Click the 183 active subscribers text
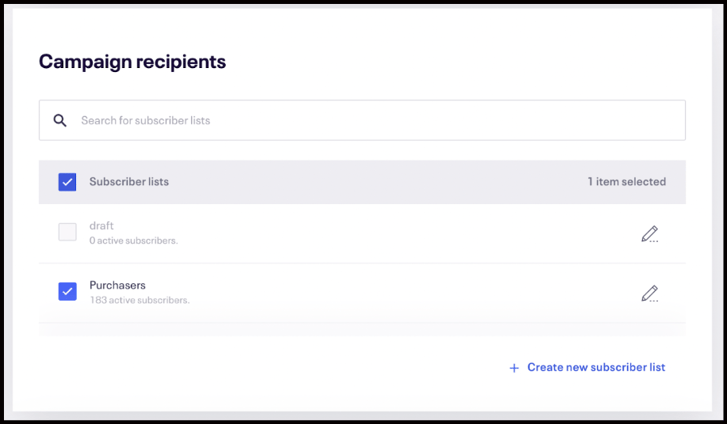 point(139,300)
